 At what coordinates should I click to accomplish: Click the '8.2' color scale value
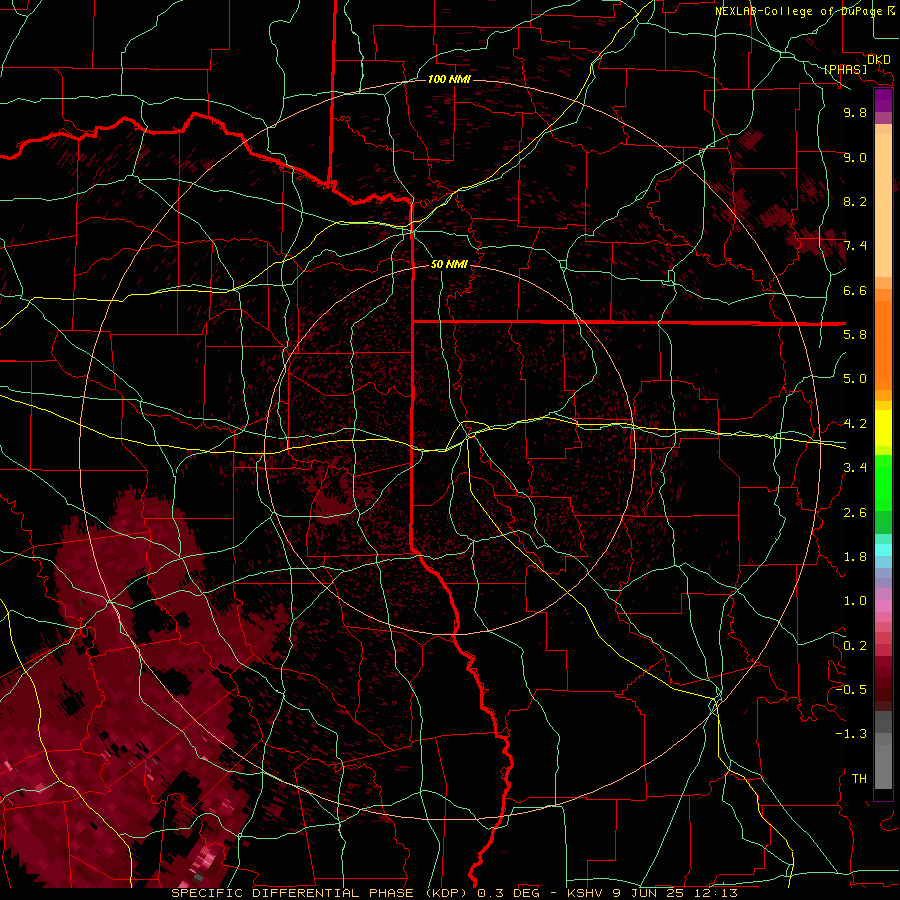pos(855,201)
